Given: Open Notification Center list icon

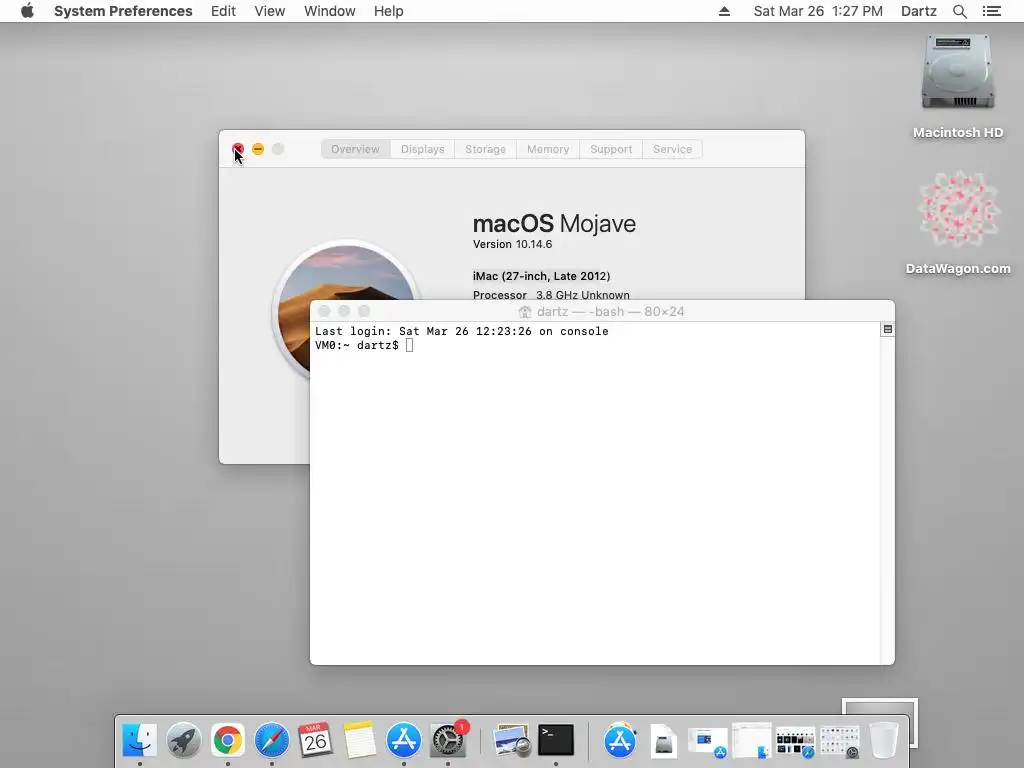Looking at the screenshot, I should (x=991, y=11).
